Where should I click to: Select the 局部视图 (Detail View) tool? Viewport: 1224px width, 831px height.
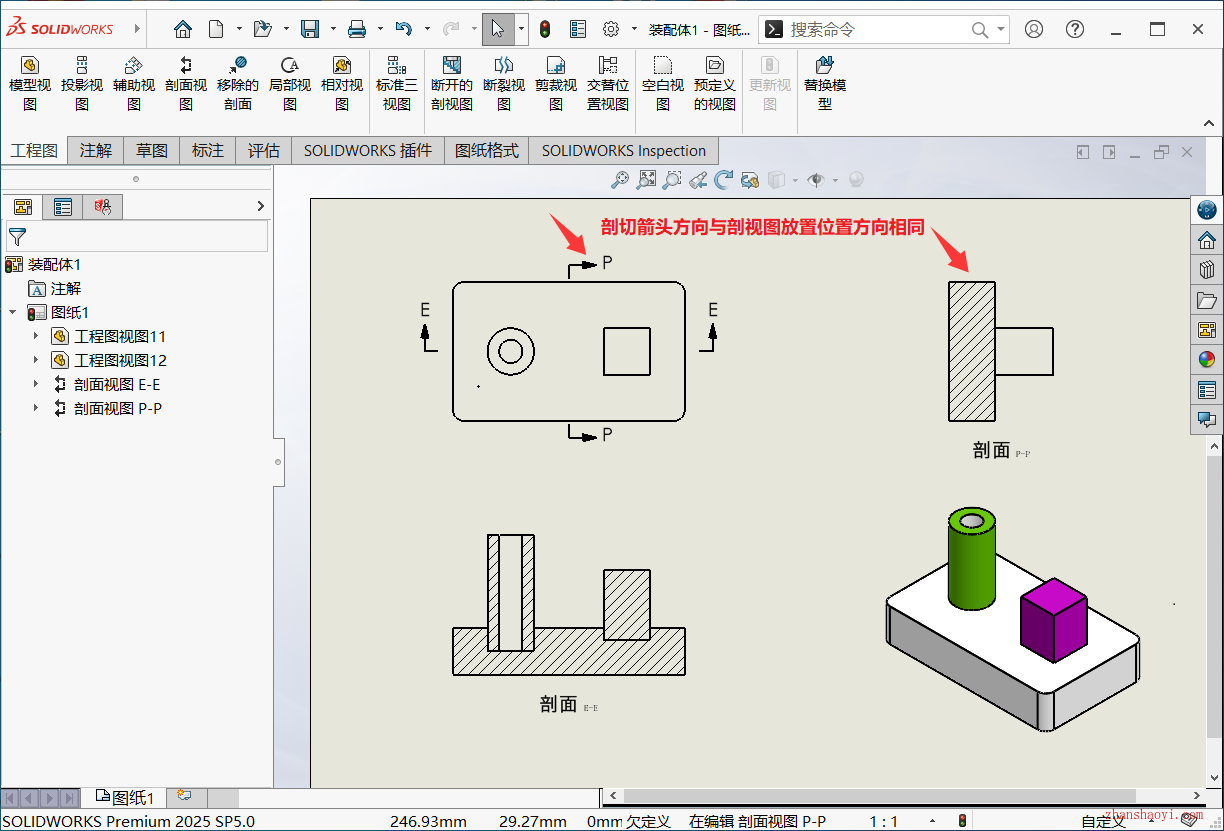click(290, 83)
